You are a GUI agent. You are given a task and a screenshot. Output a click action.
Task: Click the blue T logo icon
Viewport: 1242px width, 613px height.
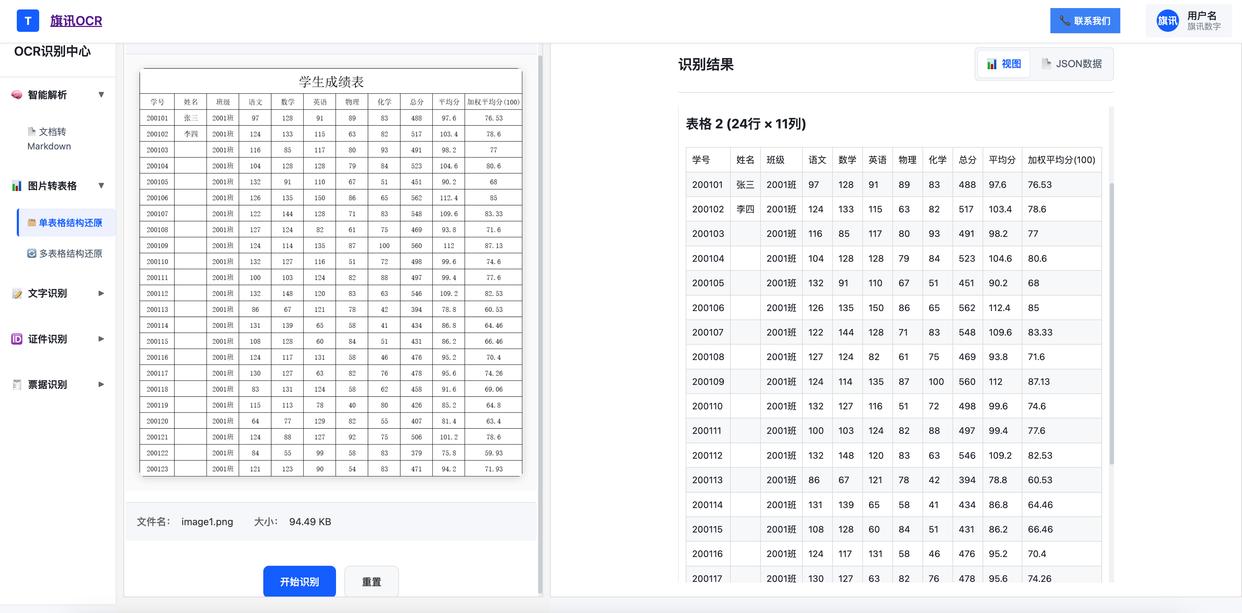29,20
